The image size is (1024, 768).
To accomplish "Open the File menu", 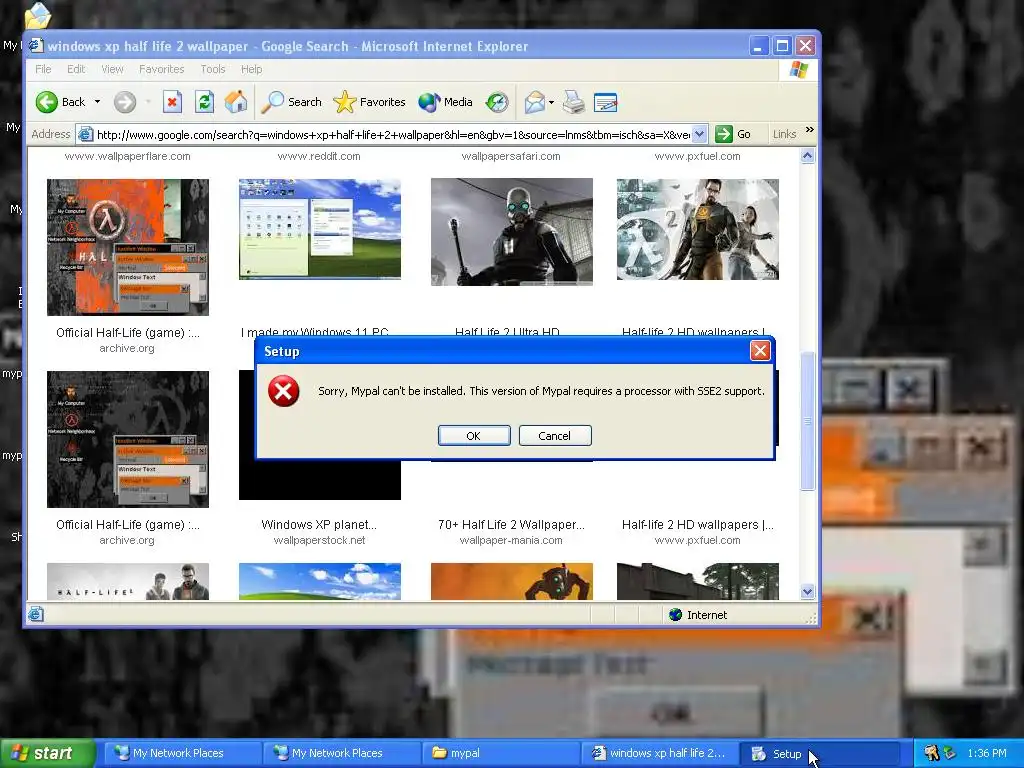I will [x=43, y=69].
